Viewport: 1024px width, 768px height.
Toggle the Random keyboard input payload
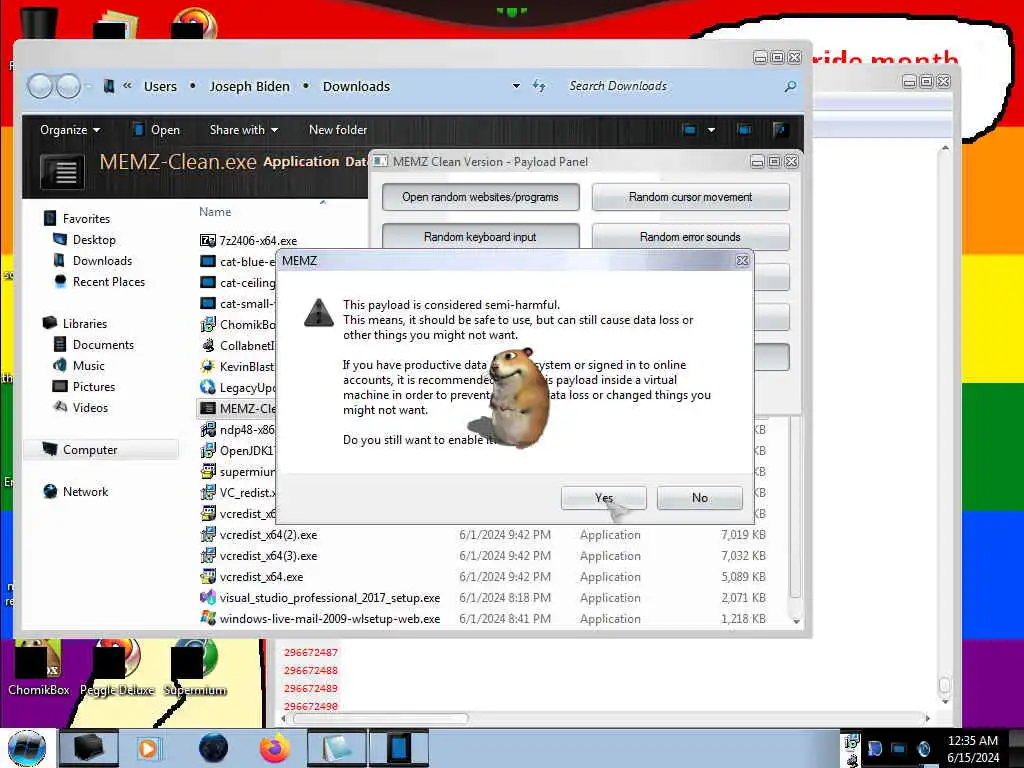[x=480, y=236]
